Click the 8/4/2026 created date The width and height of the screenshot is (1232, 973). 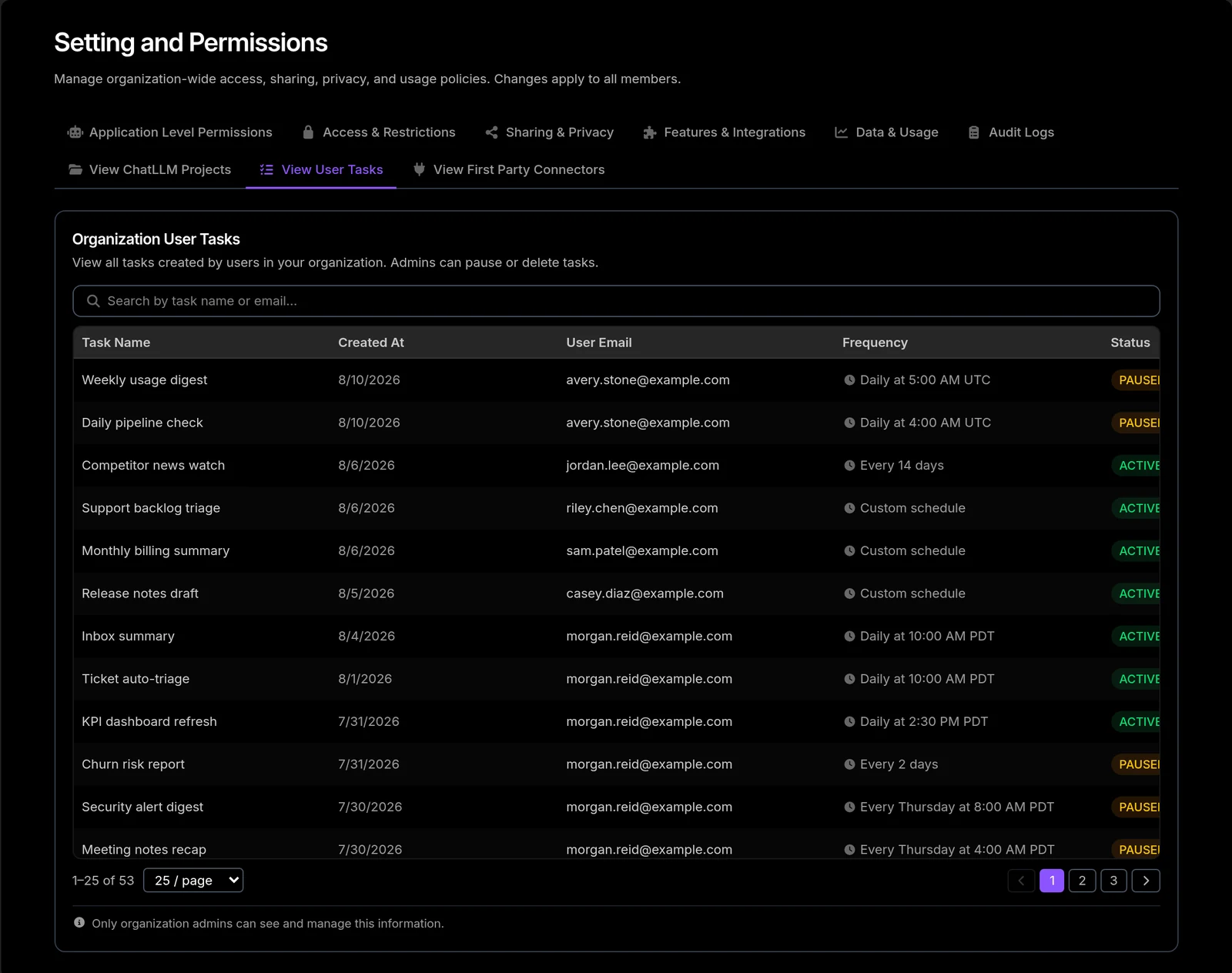(367, 637)
